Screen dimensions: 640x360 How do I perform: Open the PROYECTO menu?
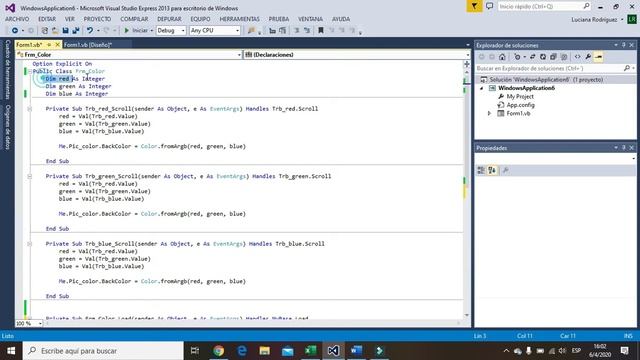tap(97, 19)
